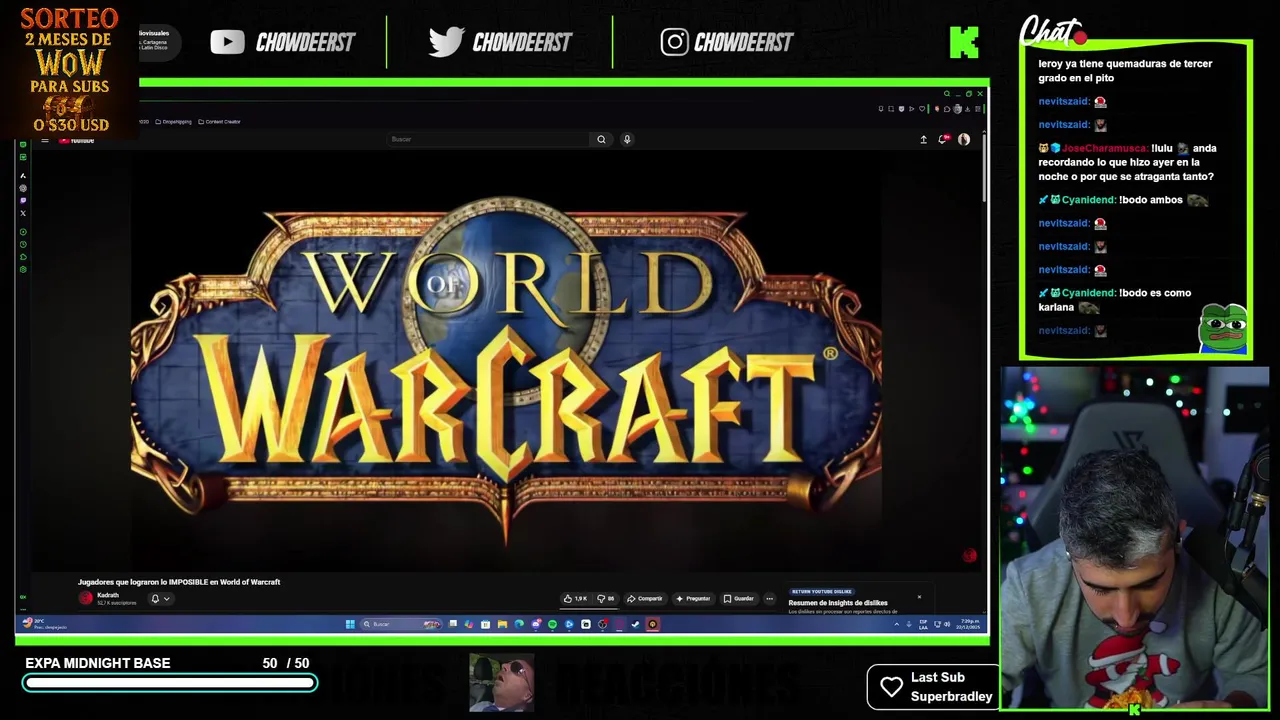Open the Kadrath channel name

click(108, 595)
